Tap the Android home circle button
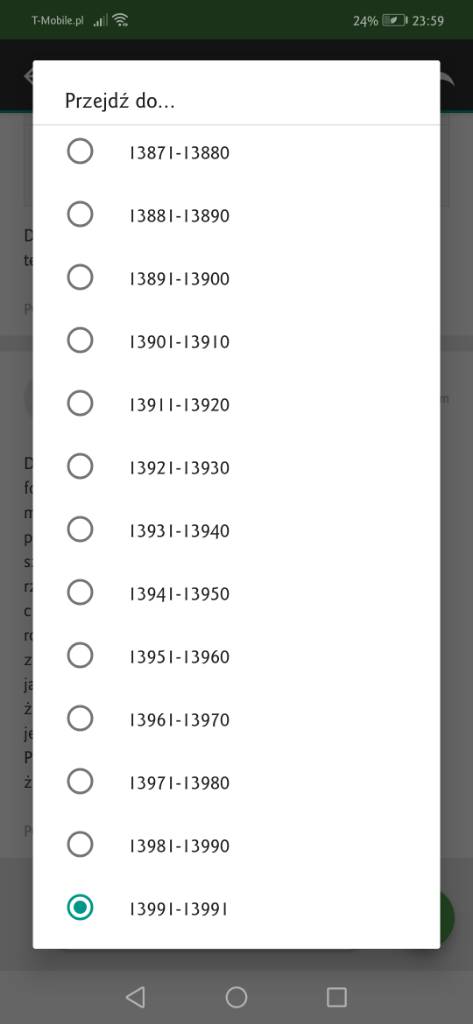This screenshot has height=1024, width=473. [x=236, y=997]
